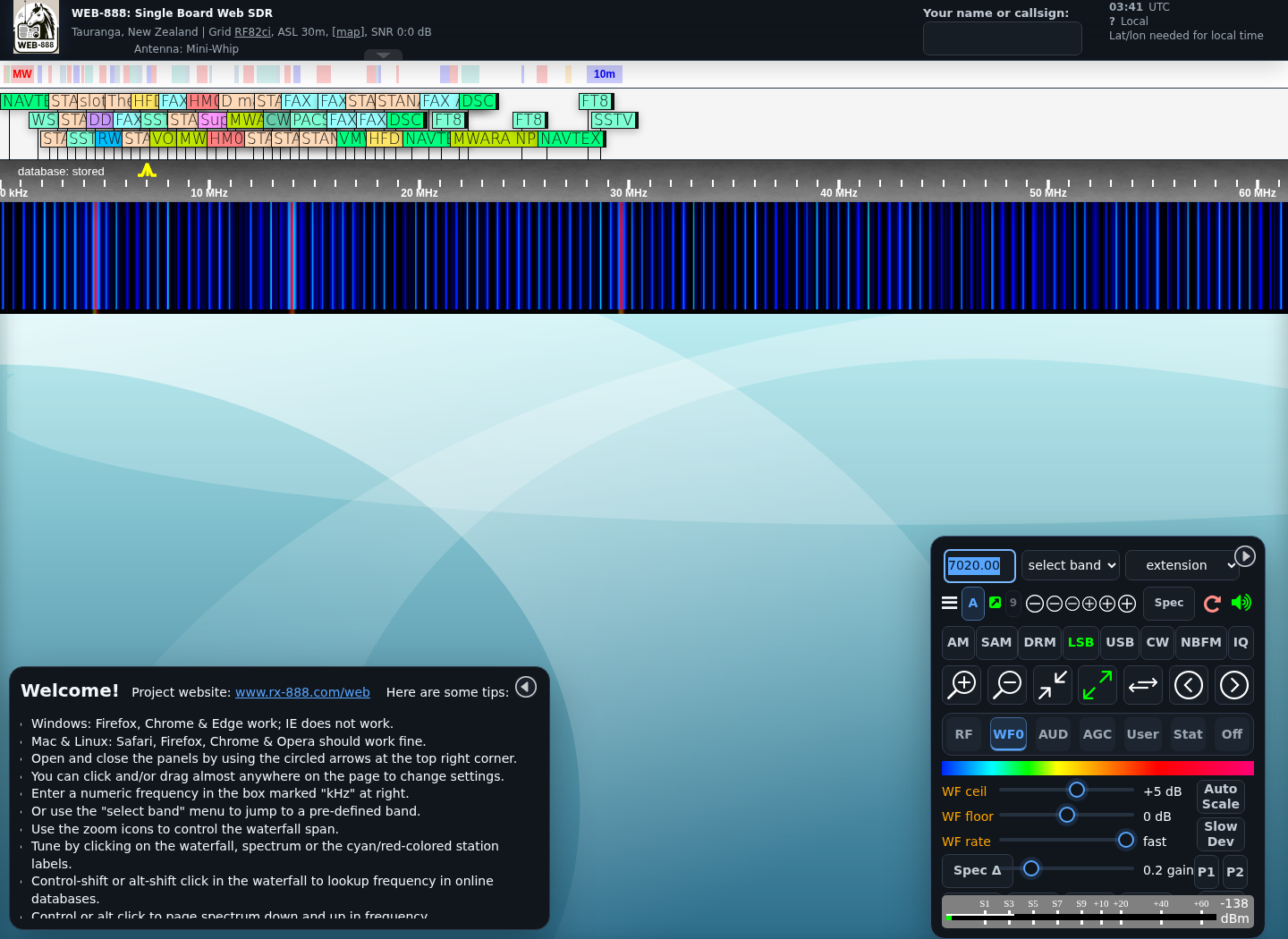Show the Stat tab
The width and height of the screenshot is (1288, 939).
[x=1188, y=734]
